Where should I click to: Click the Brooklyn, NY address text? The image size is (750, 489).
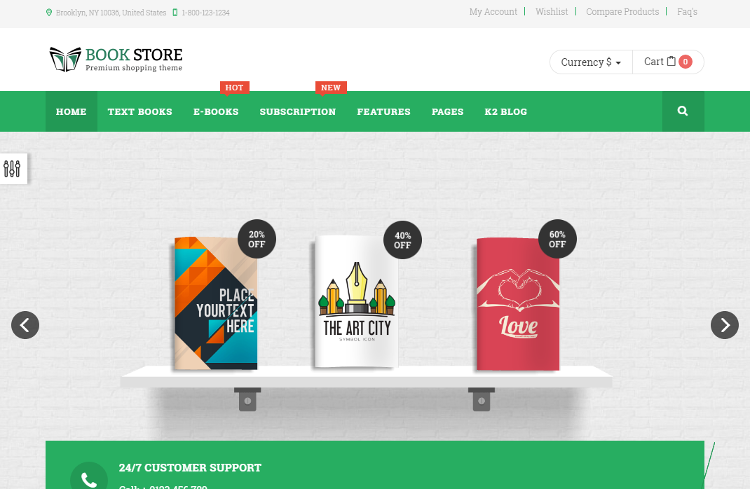[x=111, y=13]
